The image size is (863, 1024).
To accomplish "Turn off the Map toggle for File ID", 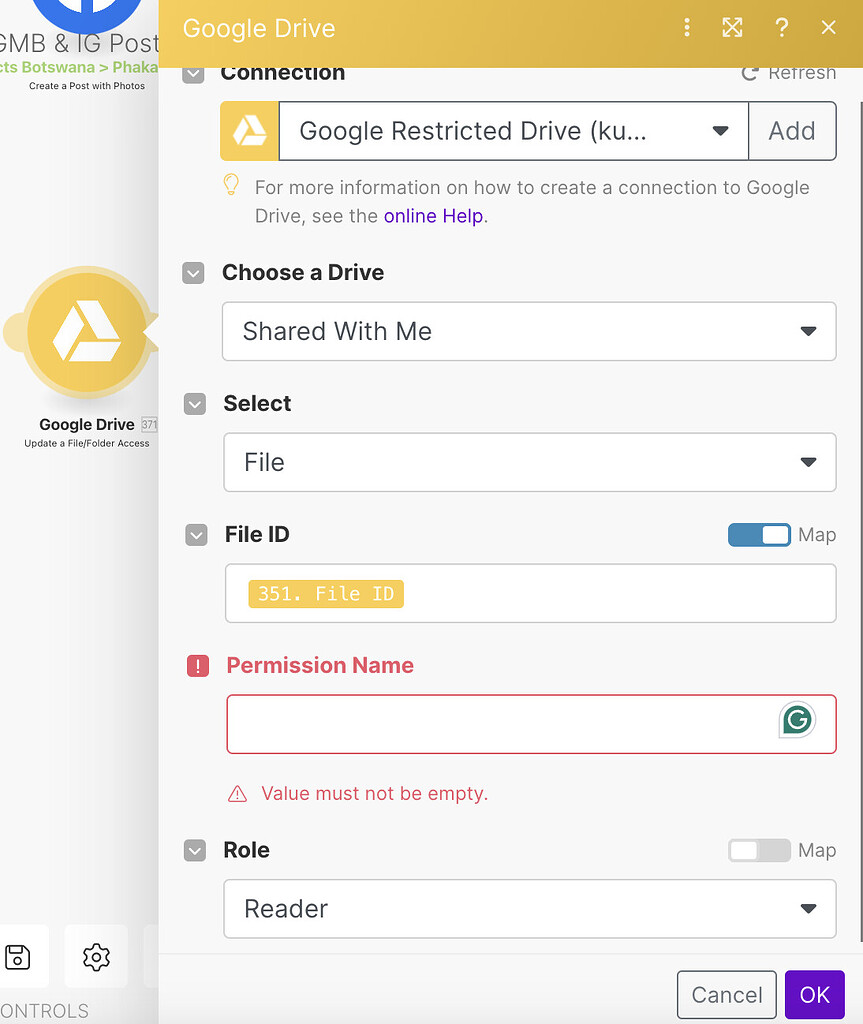I will tap(759, 535).
